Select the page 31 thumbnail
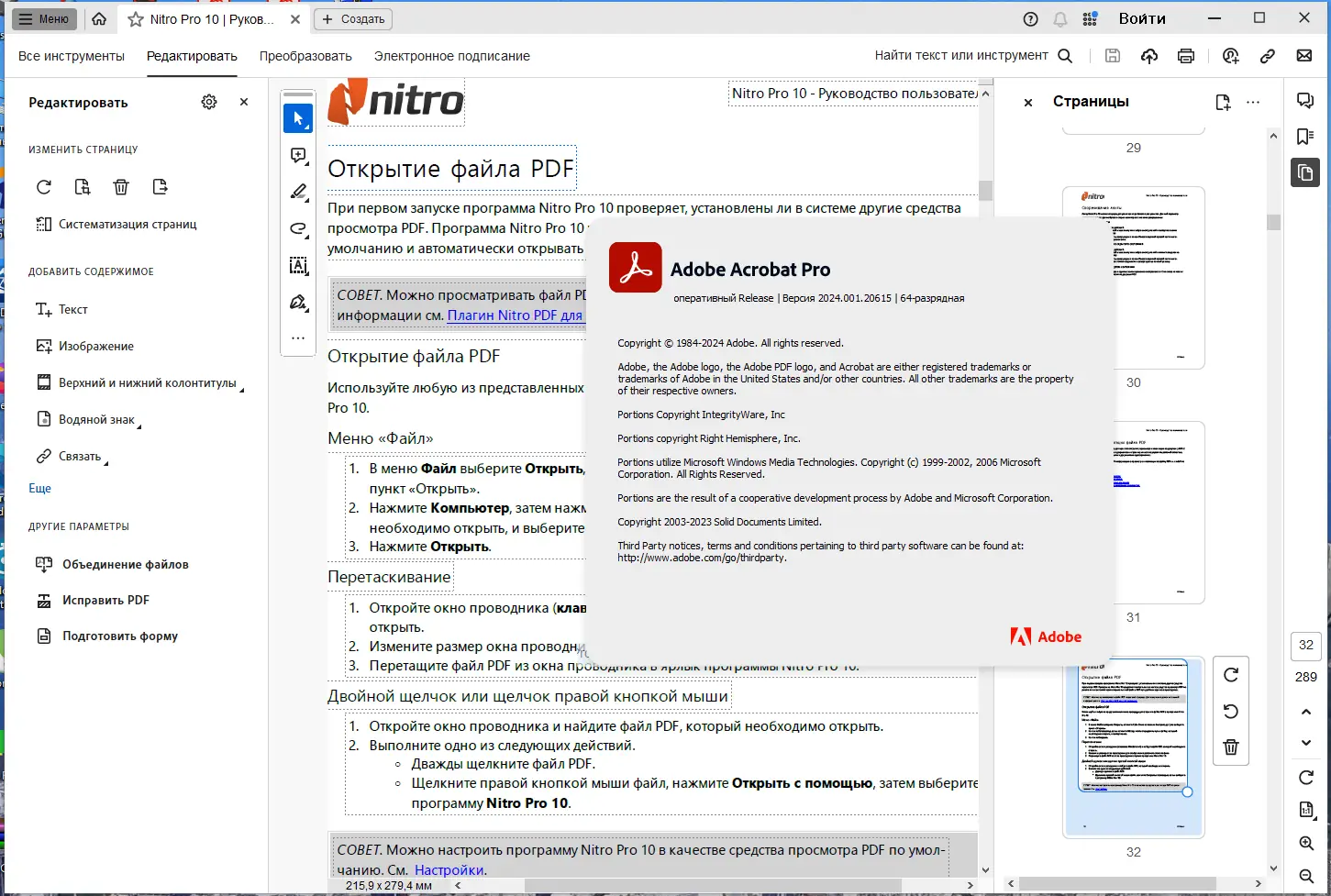 1158,512
